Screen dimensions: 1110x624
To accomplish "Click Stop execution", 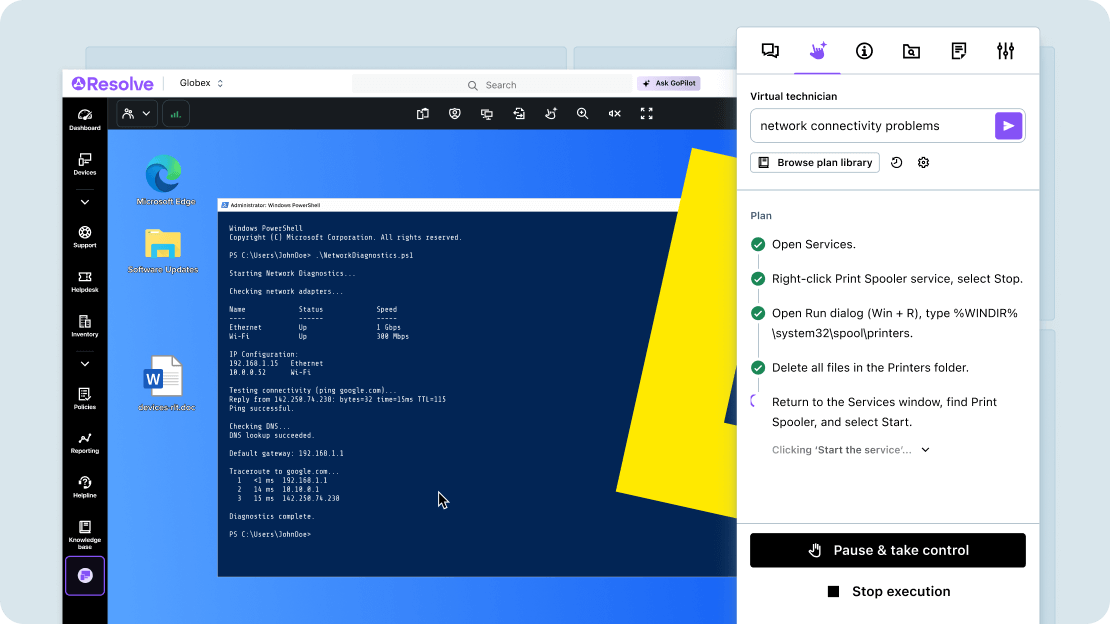I will tap(888, 591).
